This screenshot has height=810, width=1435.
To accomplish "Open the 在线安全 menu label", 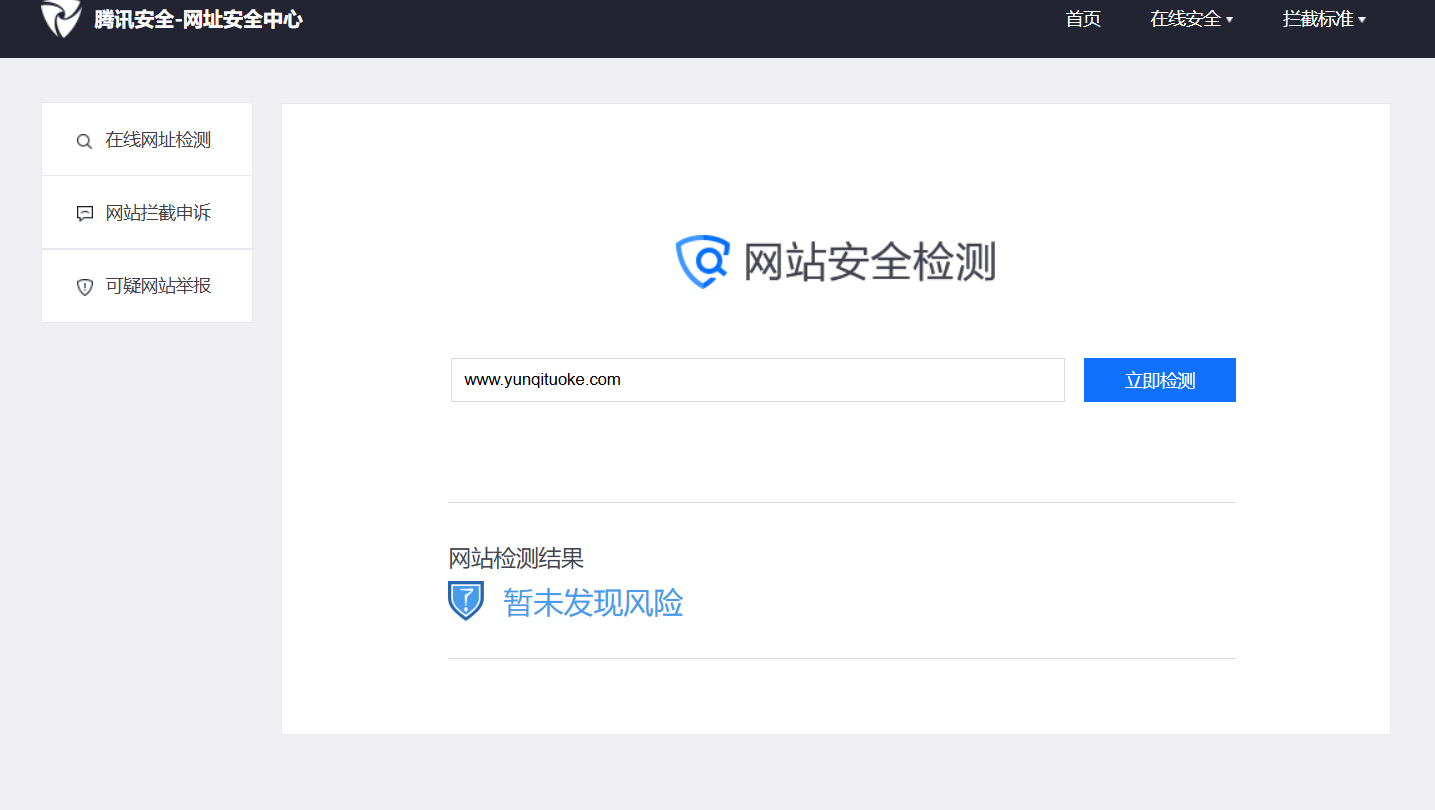I will click(1185, 19).
